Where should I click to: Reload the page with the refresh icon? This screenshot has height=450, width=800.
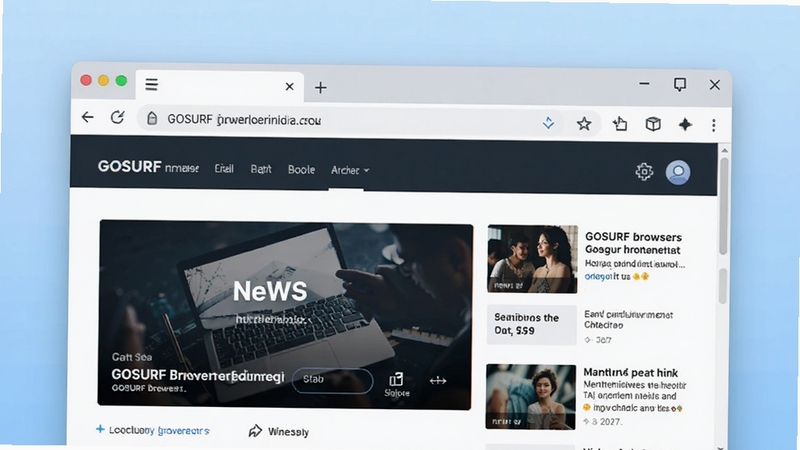(x=117, y=117)
